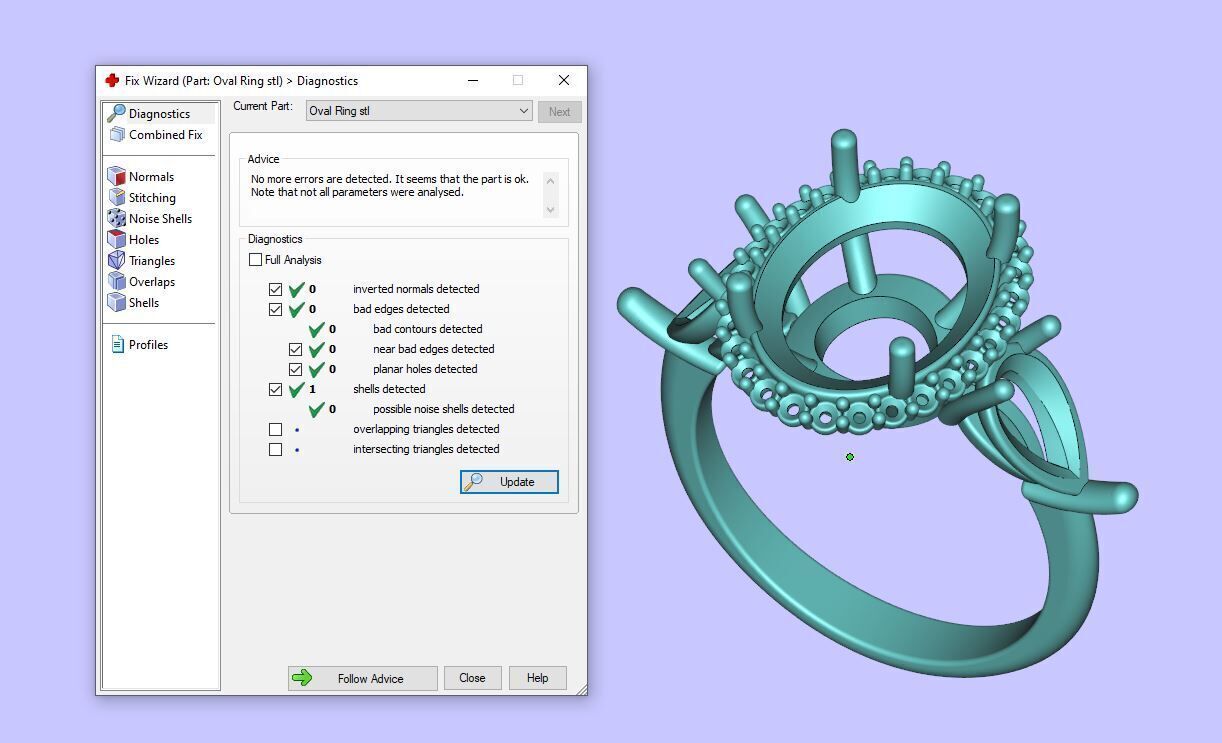
Task: Uncheck planar holes detected checkbox
Action: [x=295, y=369]
